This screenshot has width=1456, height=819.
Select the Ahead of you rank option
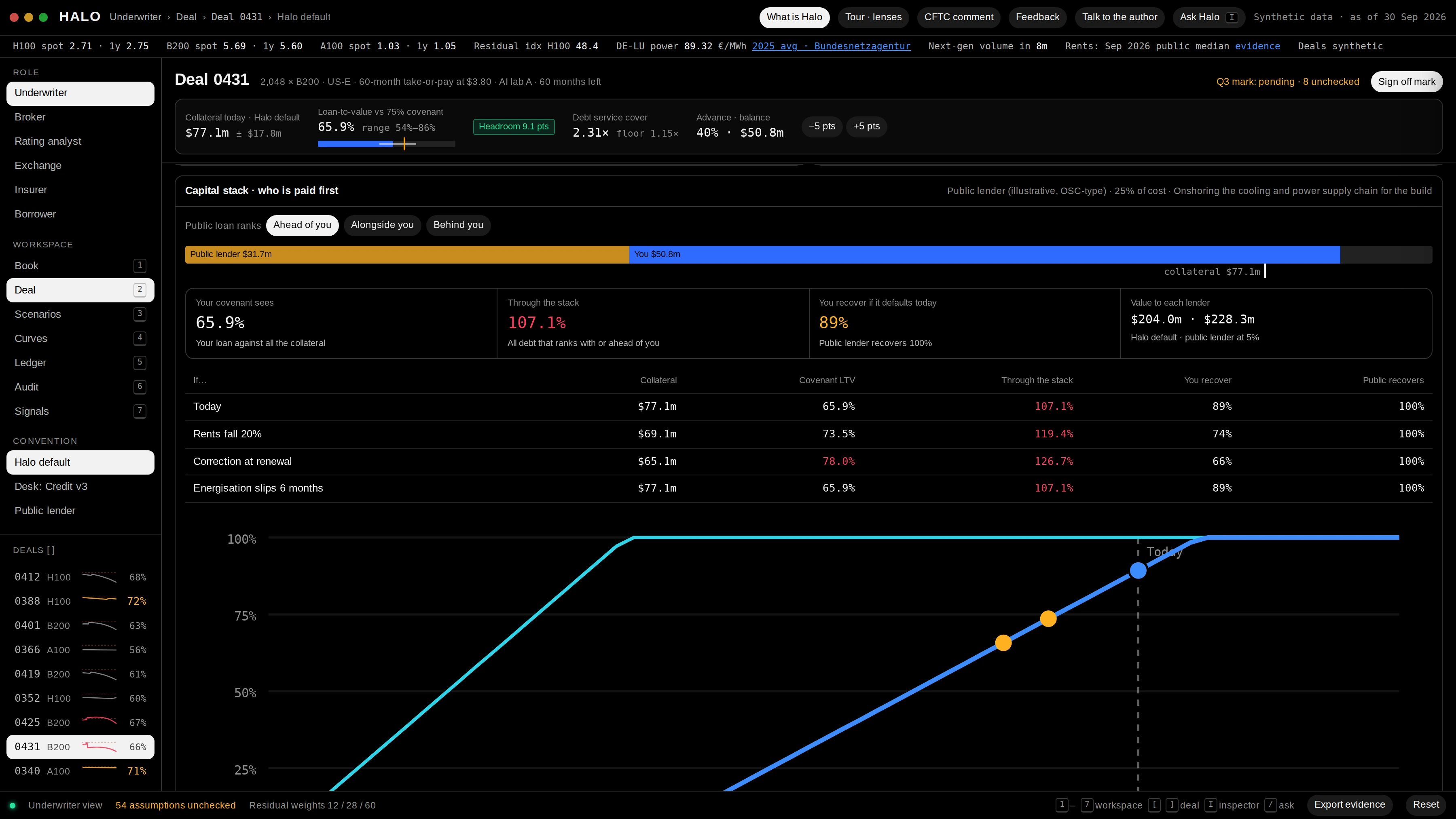click(302, 225)
